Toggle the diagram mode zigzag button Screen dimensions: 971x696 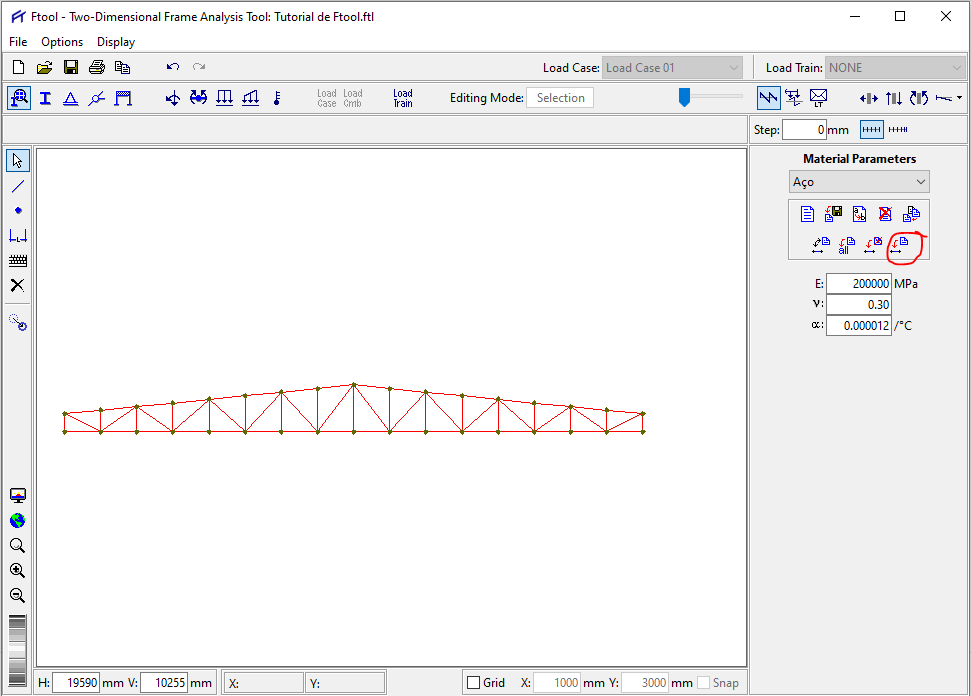[768, 98]
